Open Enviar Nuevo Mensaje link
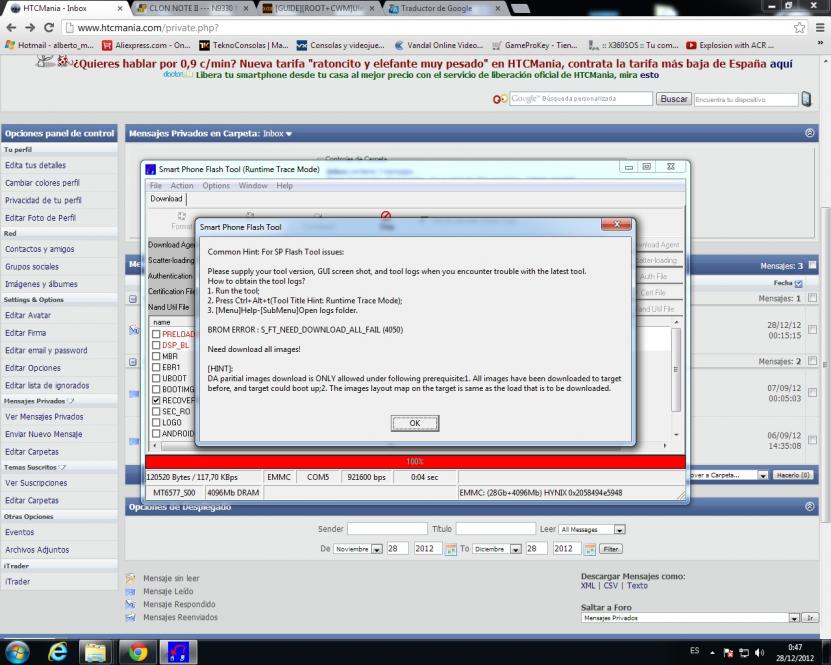The image size is (831, 665). pos(43,434)
